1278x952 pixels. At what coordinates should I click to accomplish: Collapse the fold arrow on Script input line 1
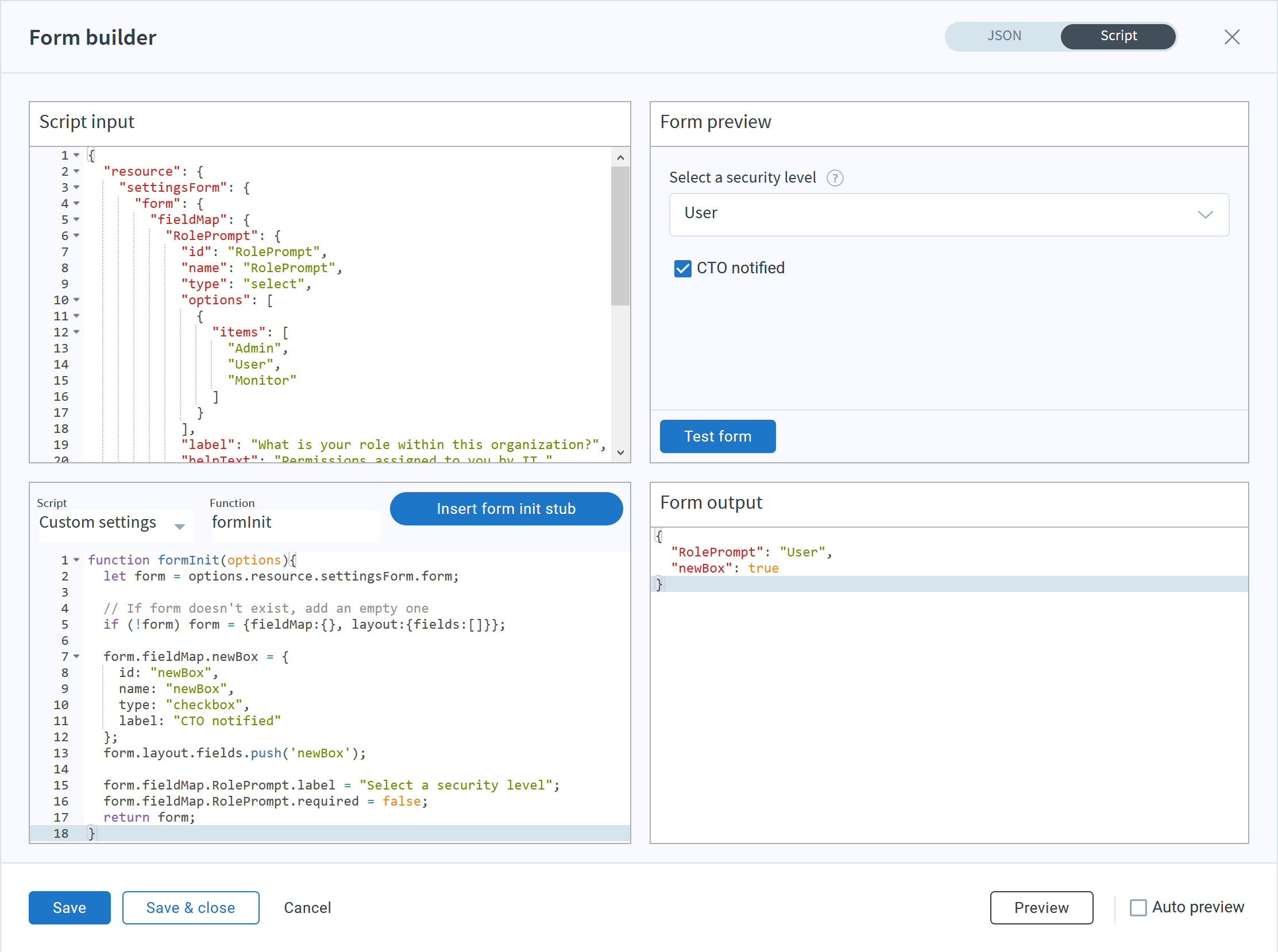[76, 155]
